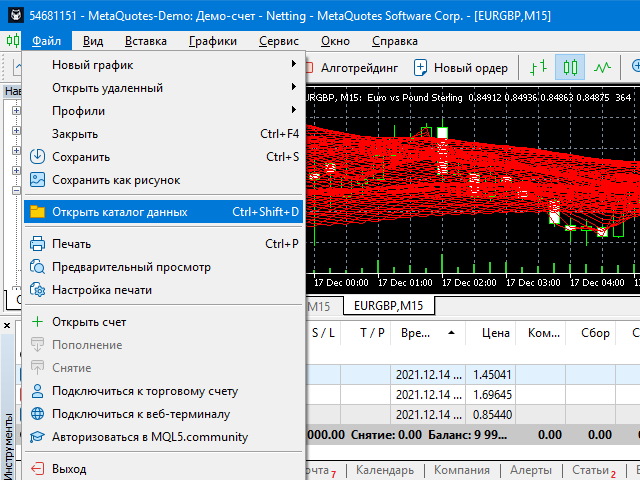Click the Предварительный просмотр preview icon
Screen dimensions: 640x480
click(x=37, y=267)
